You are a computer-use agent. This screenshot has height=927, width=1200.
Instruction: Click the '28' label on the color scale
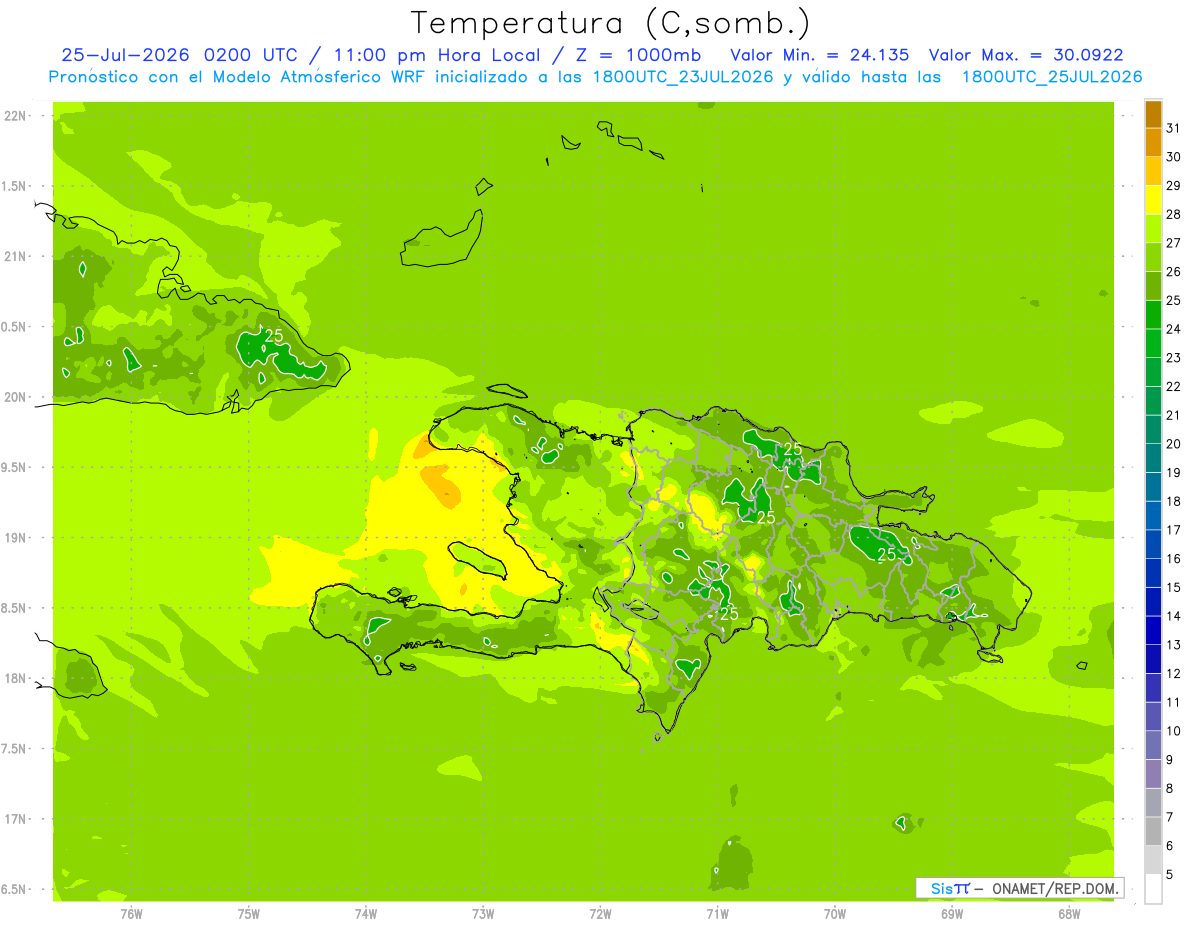pyautogui.click(x=1173, y=214)
